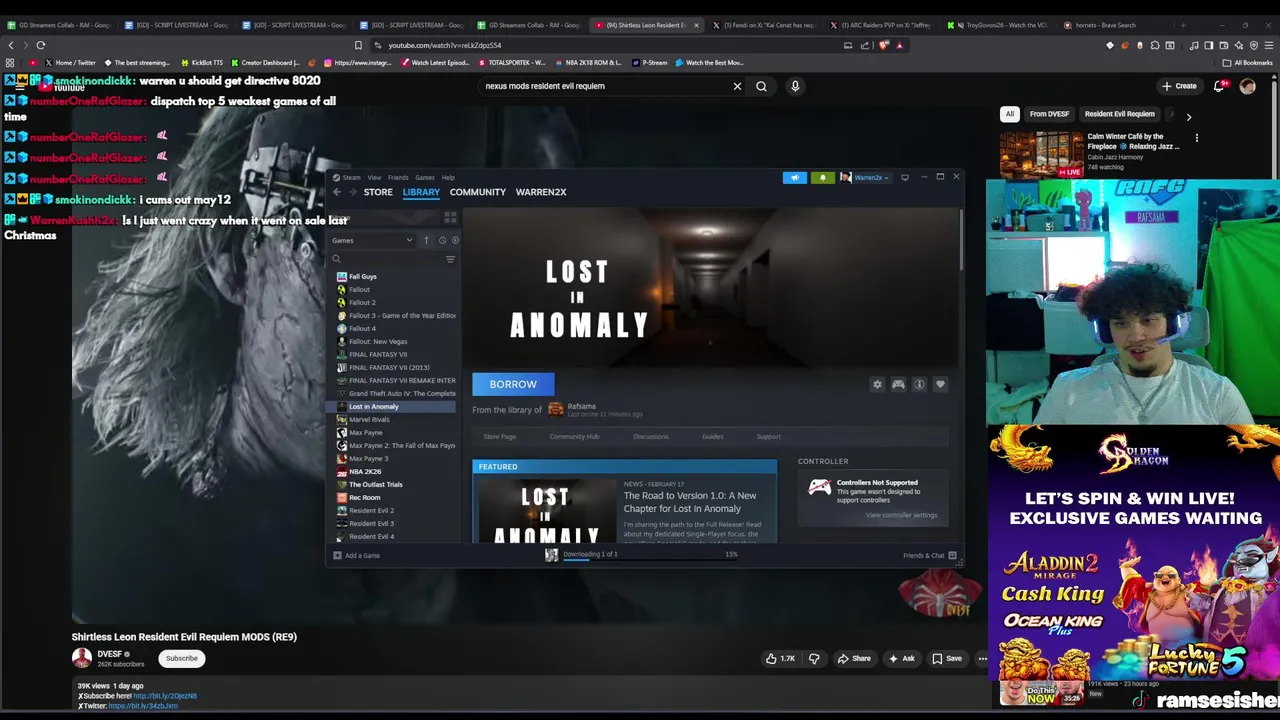Open YouTube notifications bell
1280x720 pixels.
click(1218, 86)
